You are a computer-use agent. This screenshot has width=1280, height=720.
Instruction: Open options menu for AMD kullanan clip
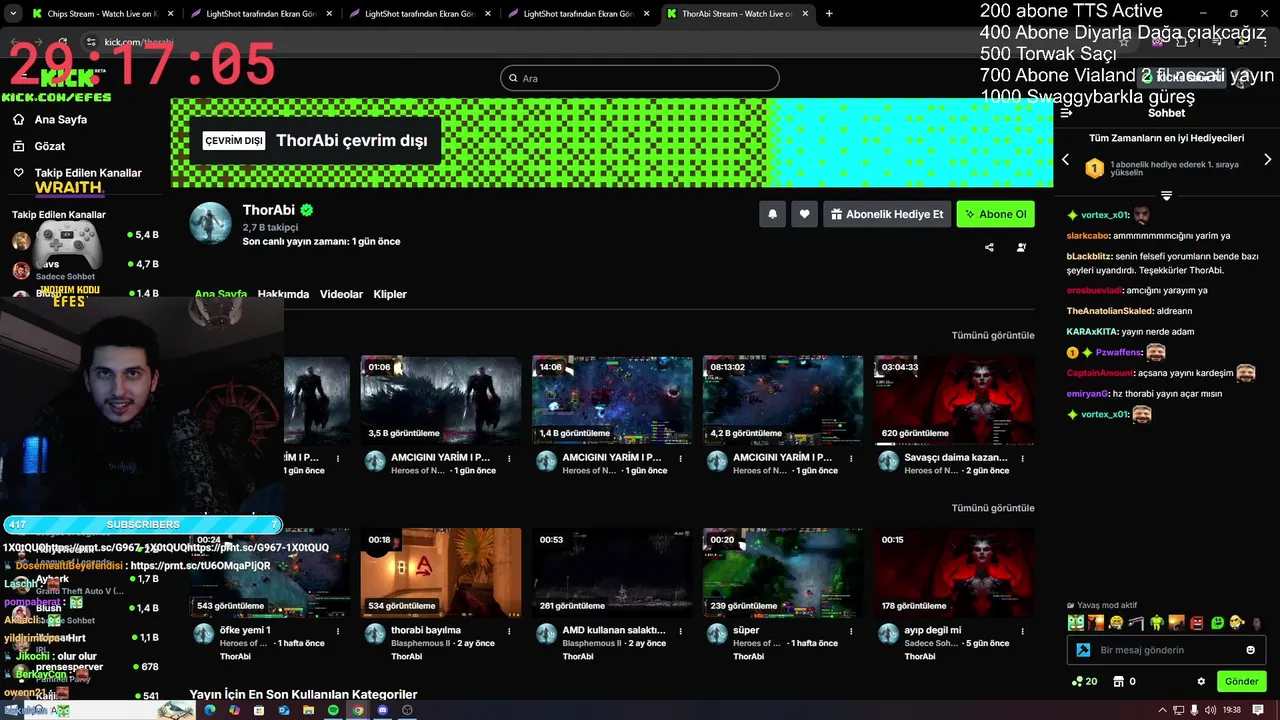tap(680, 632)
